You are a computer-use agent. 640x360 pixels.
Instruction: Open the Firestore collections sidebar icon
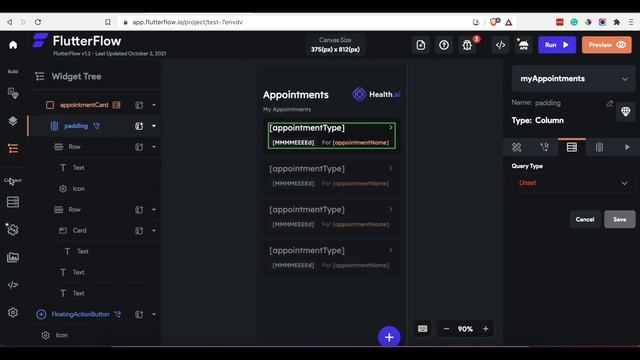coord(13,202)
